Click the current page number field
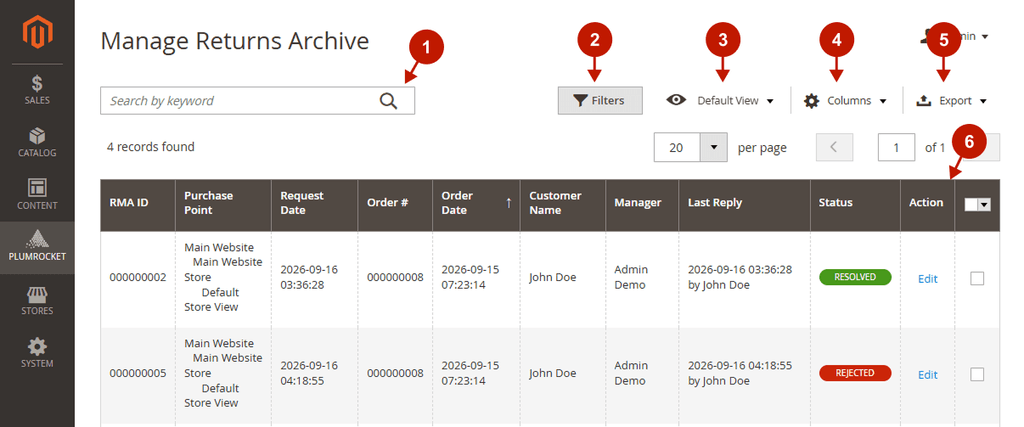 (896, 148)
